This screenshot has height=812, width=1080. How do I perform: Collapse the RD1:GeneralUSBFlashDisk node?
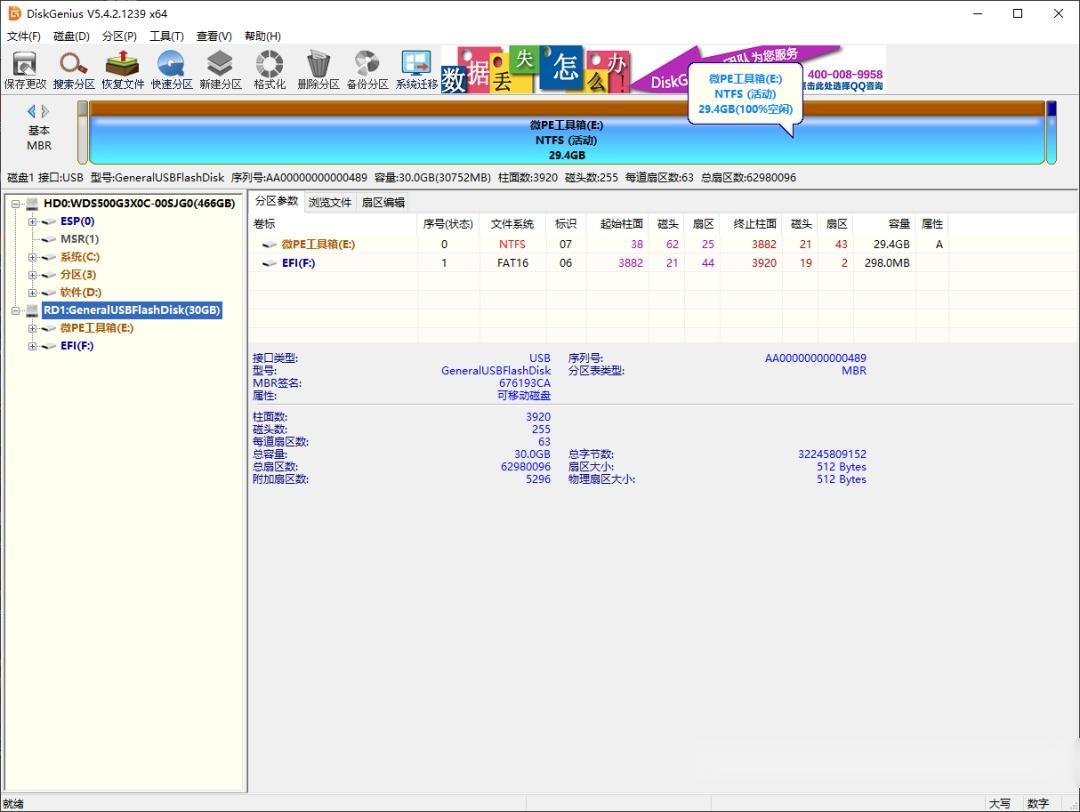pos(17,310)
